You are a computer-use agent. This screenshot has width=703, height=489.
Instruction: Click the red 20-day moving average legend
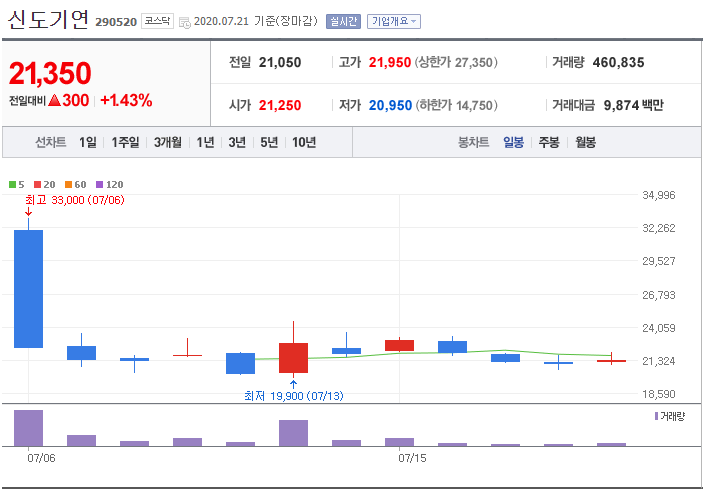[44, 185]
